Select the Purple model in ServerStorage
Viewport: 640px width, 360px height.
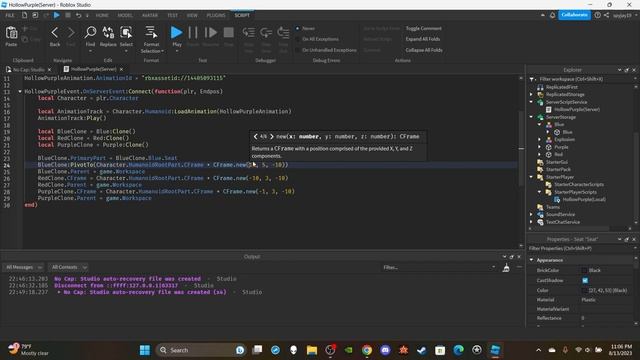pos(561,147)
